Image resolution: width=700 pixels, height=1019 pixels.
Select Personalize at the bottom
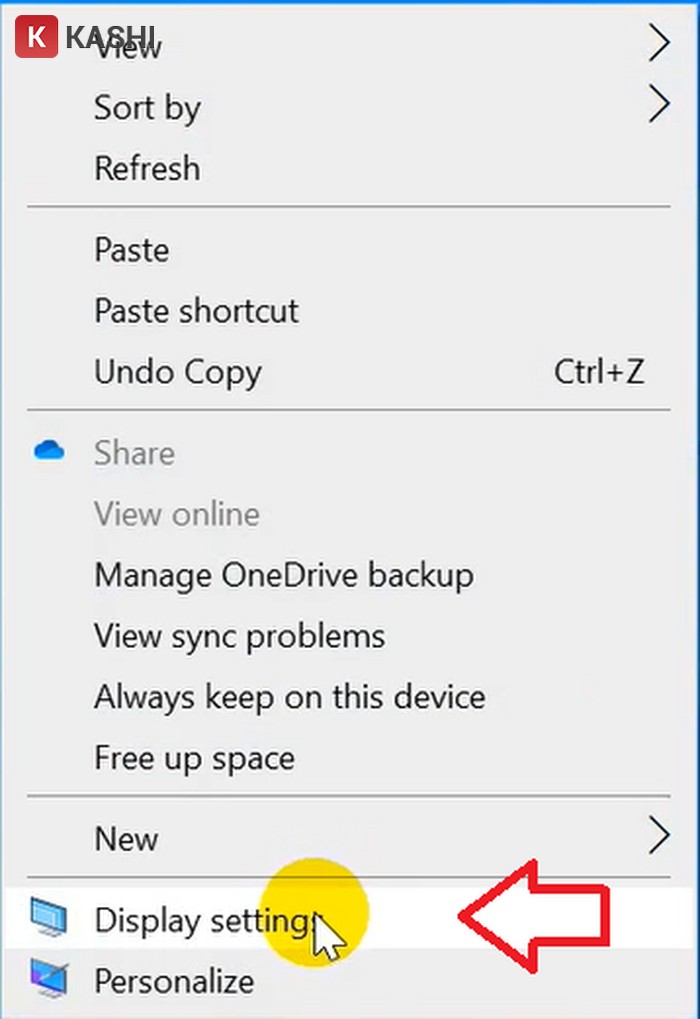173,981
